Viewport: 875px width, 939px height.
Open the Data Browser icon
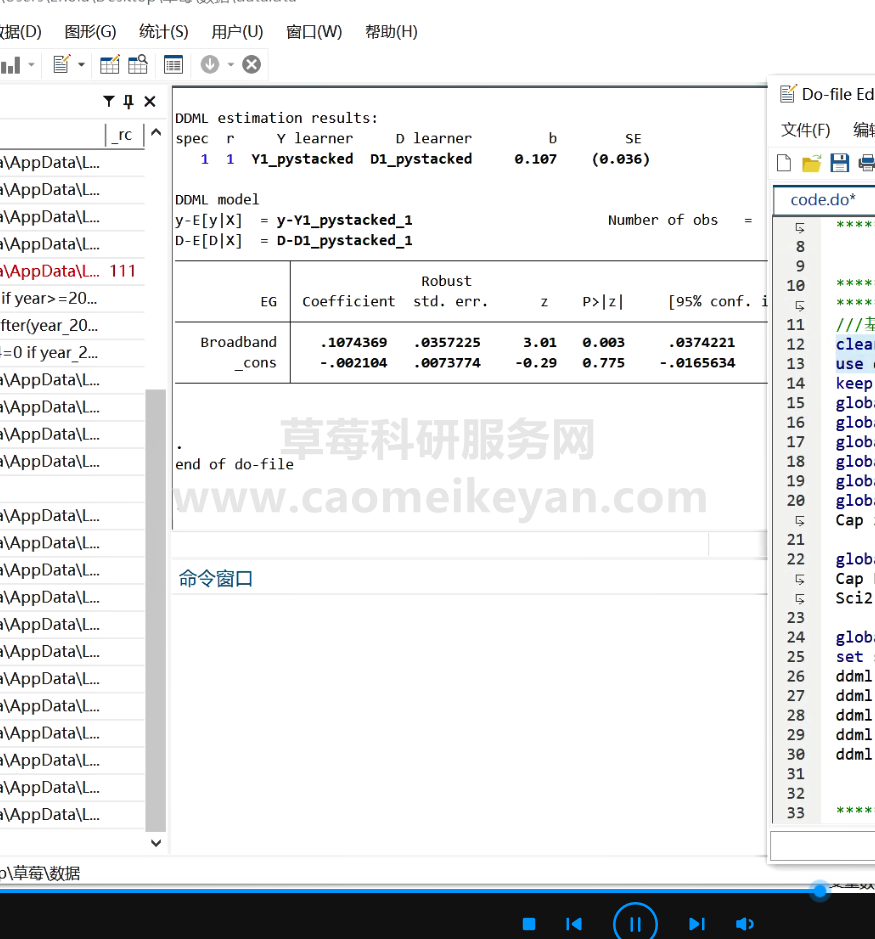(138, 64)
